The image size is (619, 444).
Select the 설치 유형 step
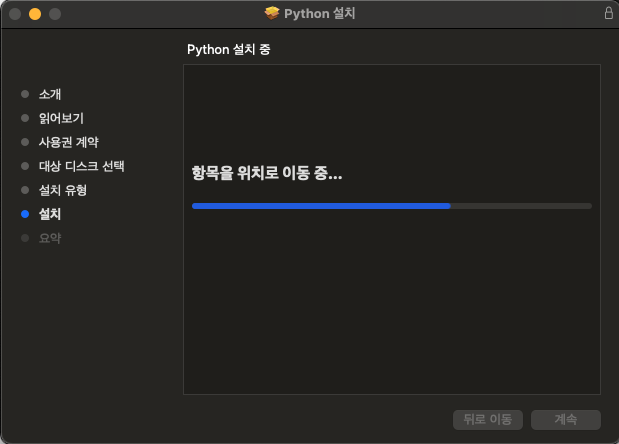pos(63,190)
